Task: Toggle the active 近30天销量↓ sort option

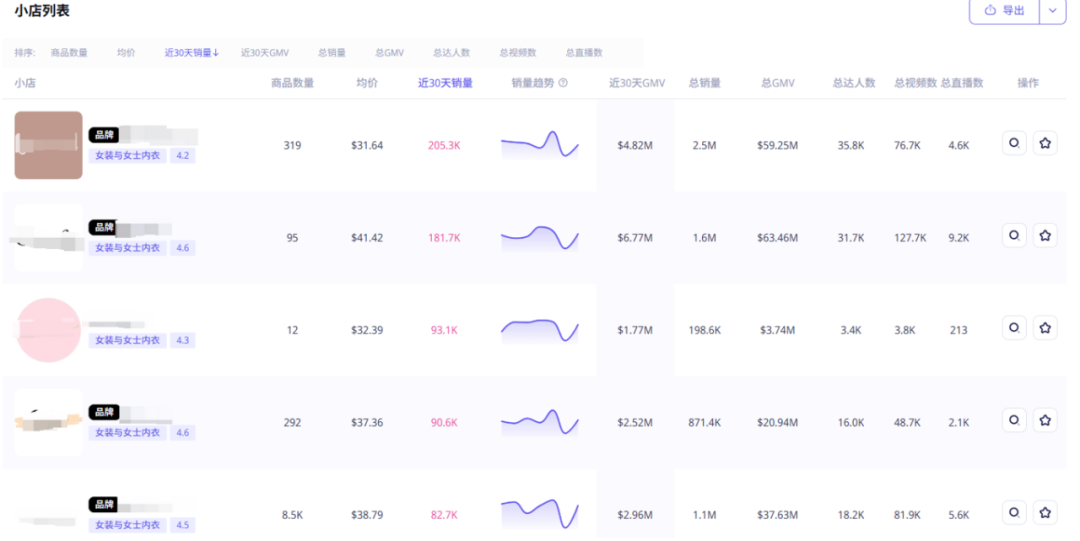Action: point(192,53)
